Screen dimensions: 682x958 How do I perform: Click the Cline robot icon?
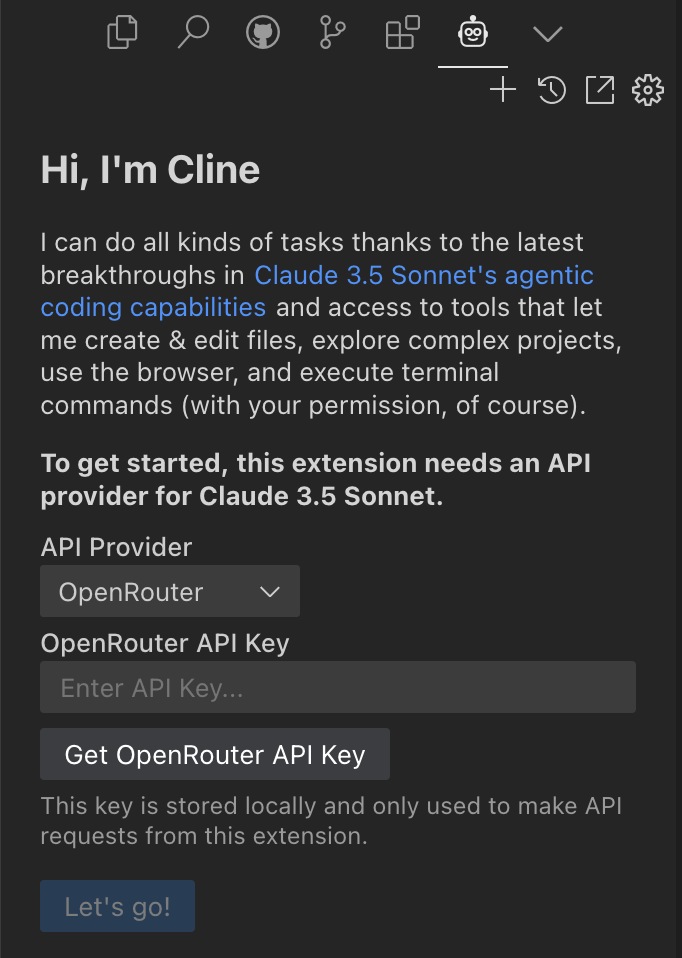[x=472, y=32]
